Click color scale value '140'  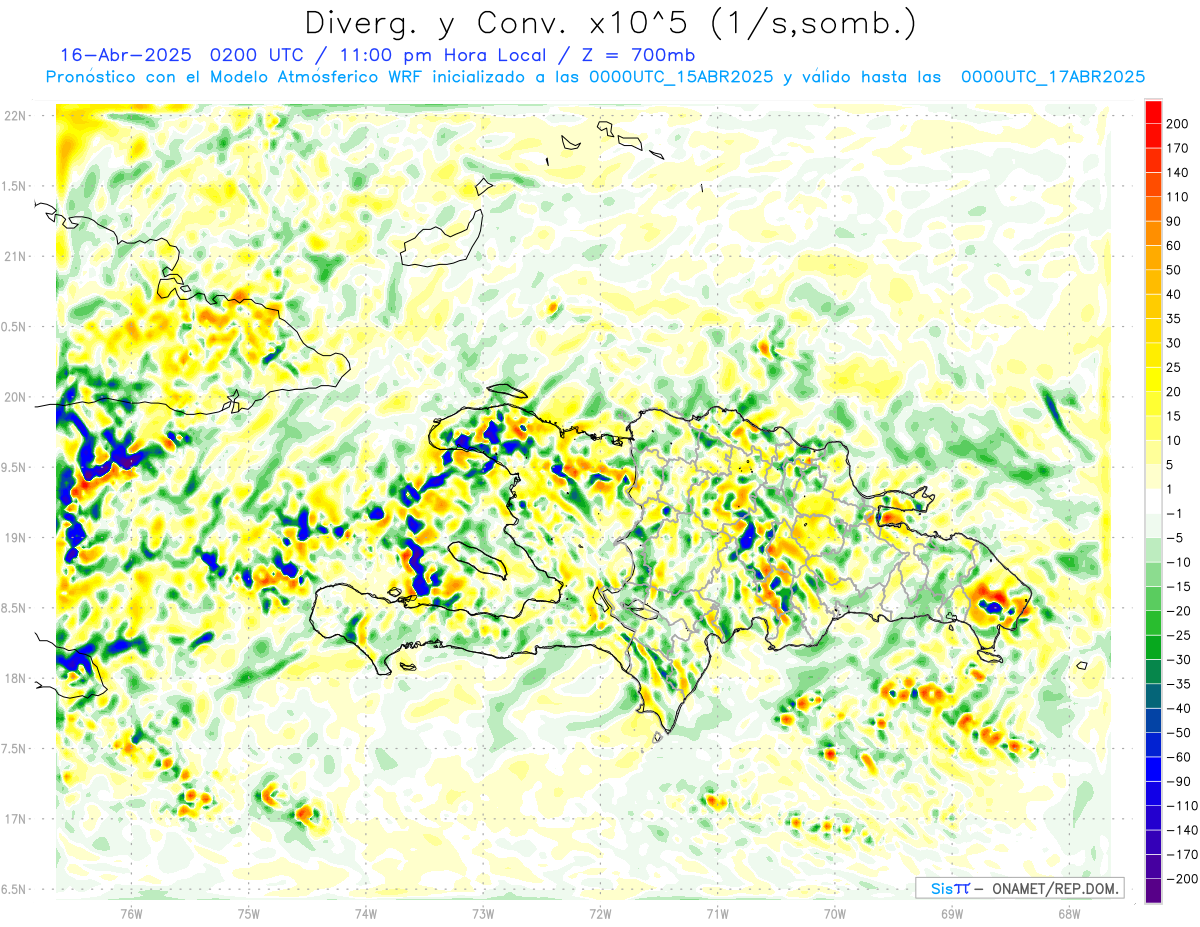(1178, 172)
